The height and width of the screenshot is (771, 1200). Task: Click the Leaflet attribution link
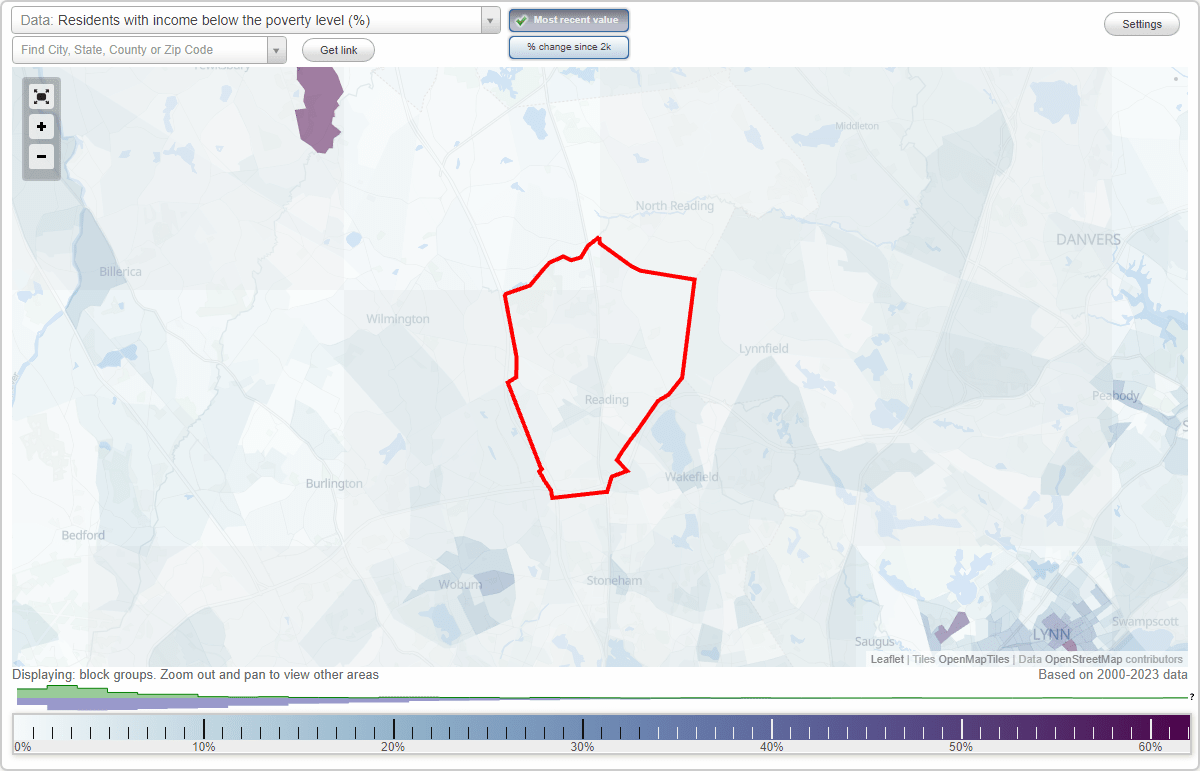pos(886,659)
